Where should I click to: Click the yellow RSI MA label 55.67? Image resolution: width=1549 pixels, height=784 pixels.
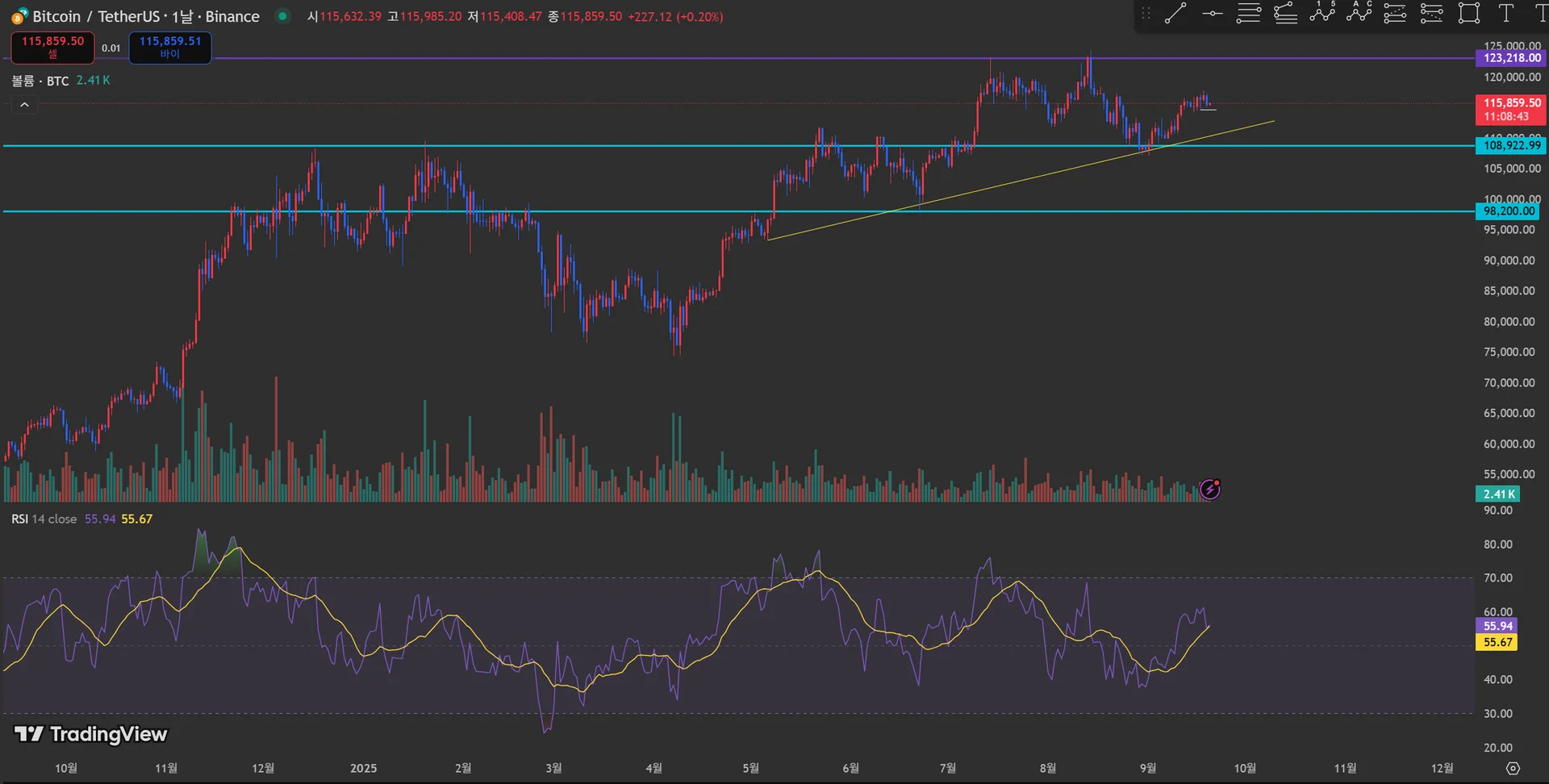tap(1497, 642)
